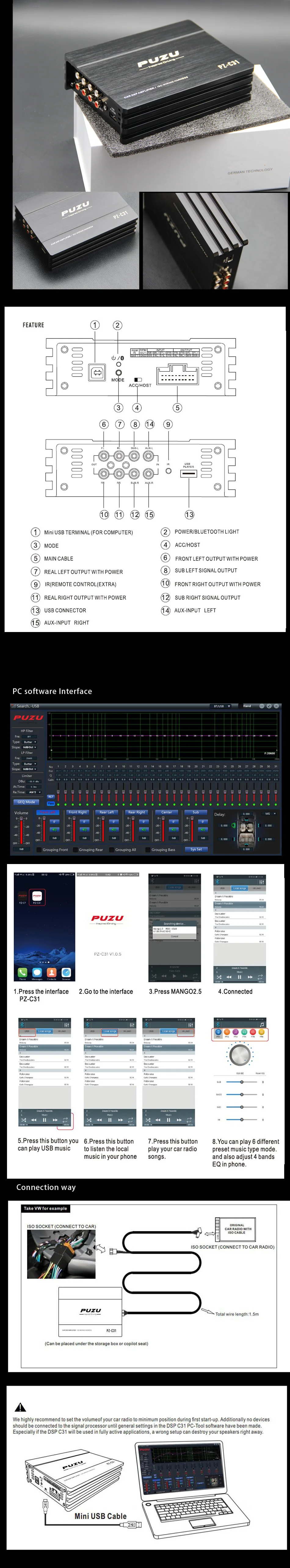Tap the Local songs tab in the step 6 screen
This screenshot has width=290, height=1568.
click(x=110, y=1031)
